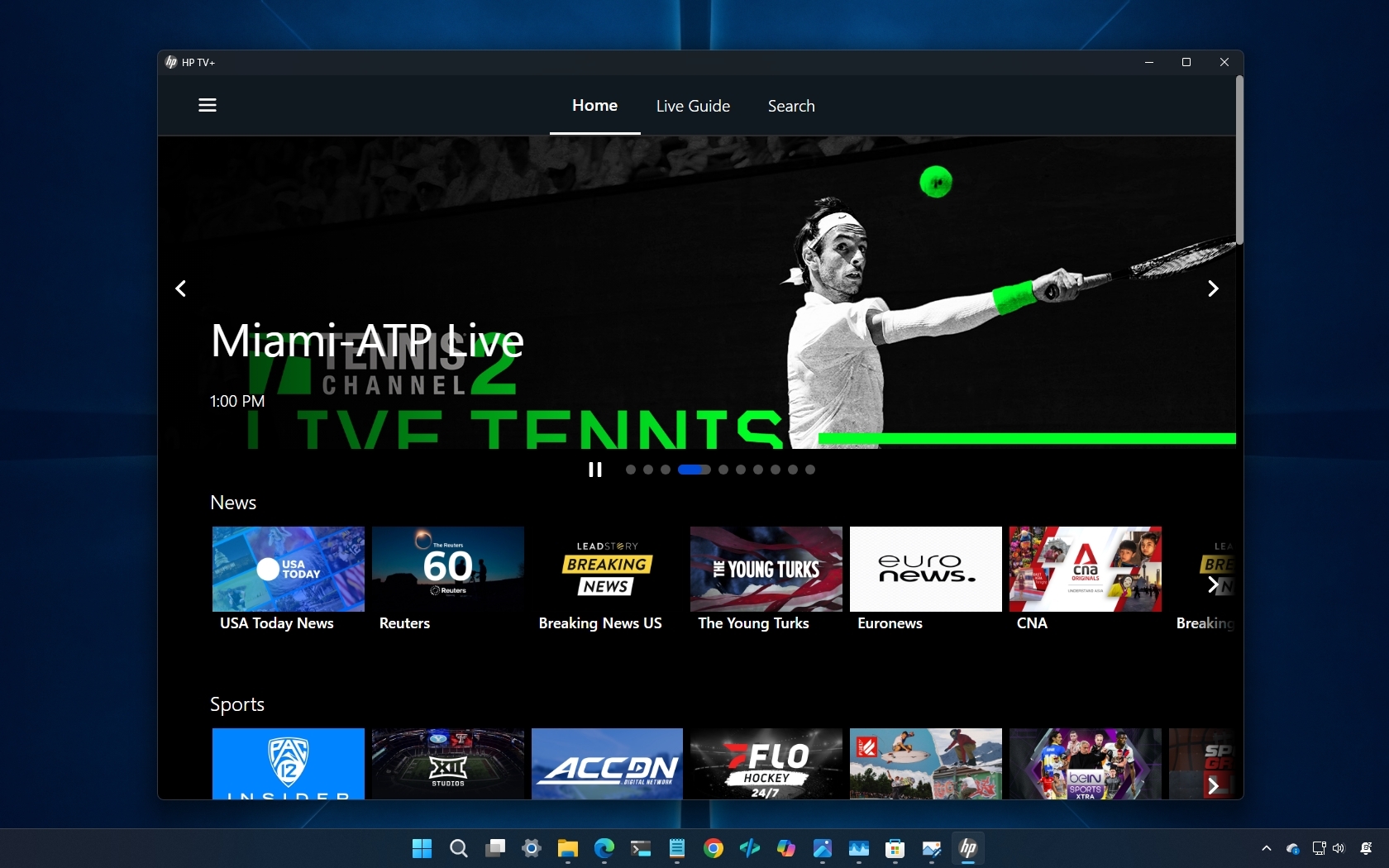The image size is (1389, 868).
Task: Click the right arrow on the featured banner
Action: (x=1212, y=289)
